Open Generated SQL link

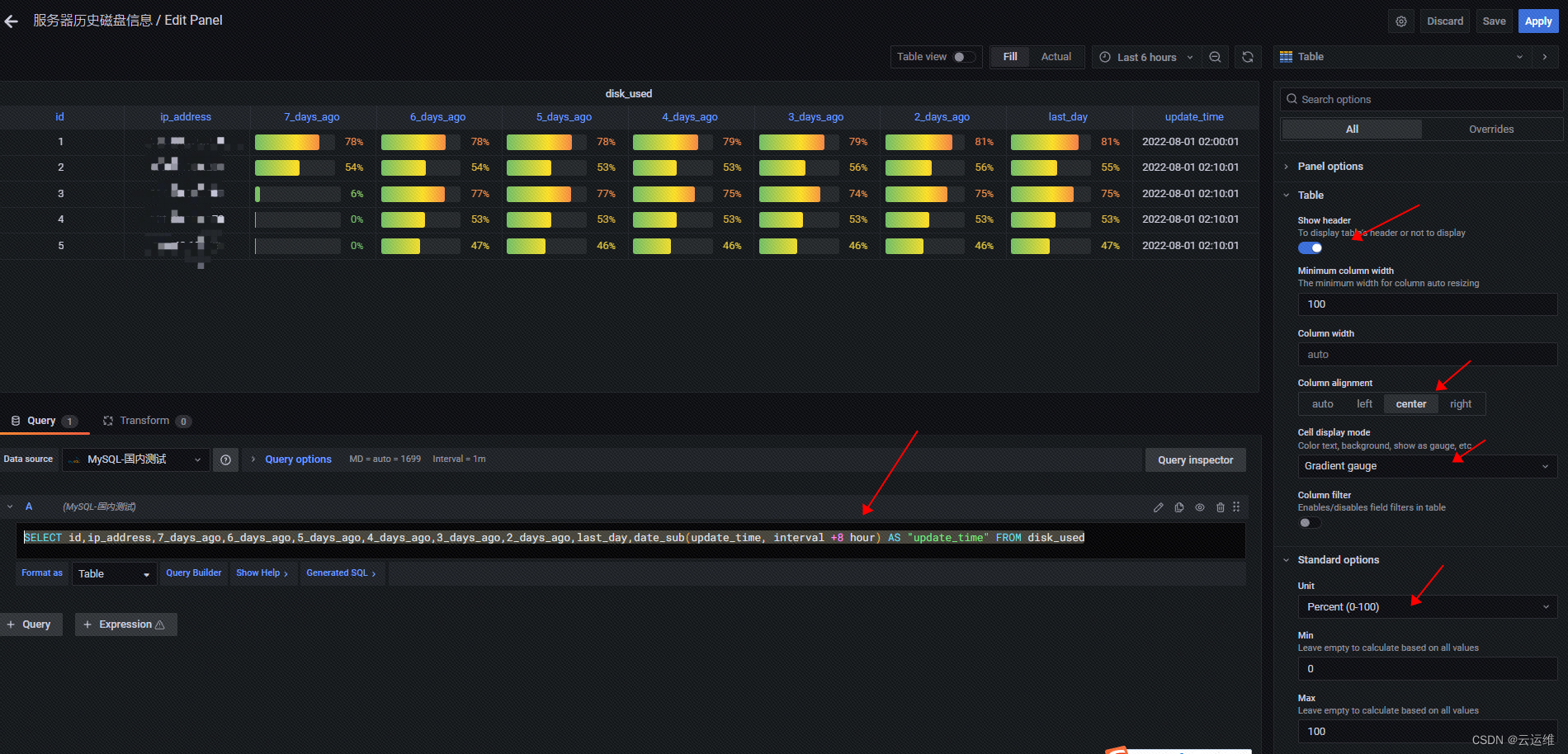pos(341,573)
